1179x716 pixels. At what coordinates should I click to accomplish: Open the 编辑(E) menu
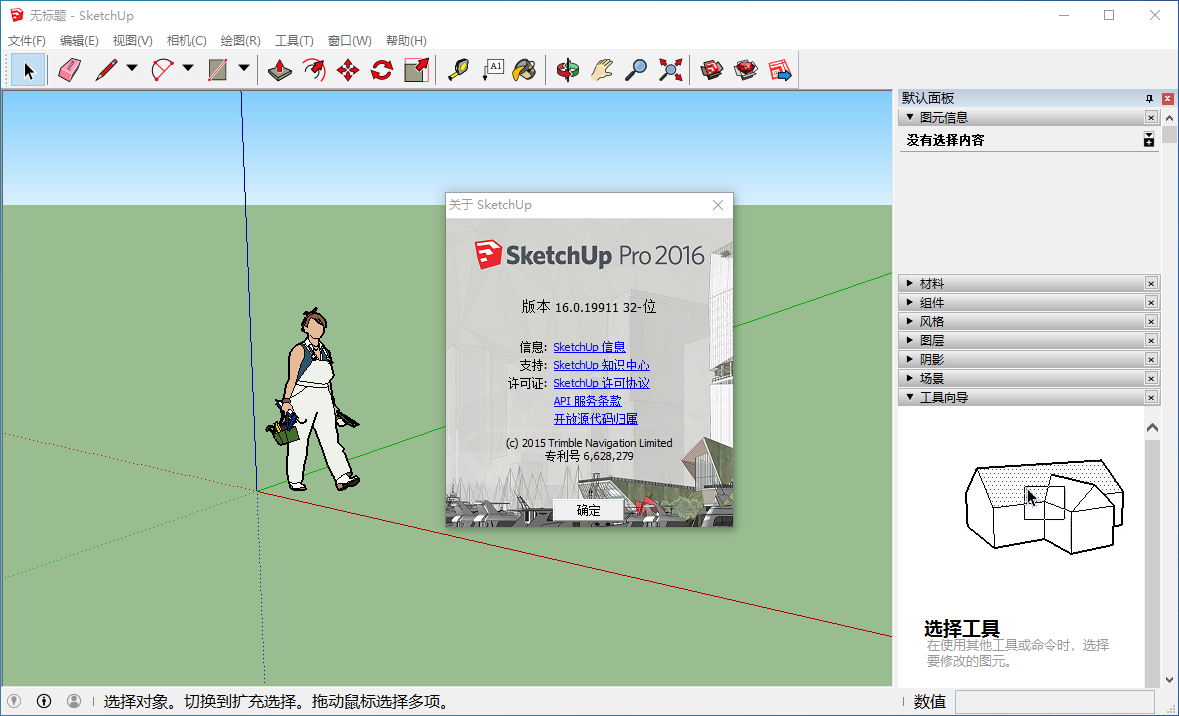click(79, 41)
